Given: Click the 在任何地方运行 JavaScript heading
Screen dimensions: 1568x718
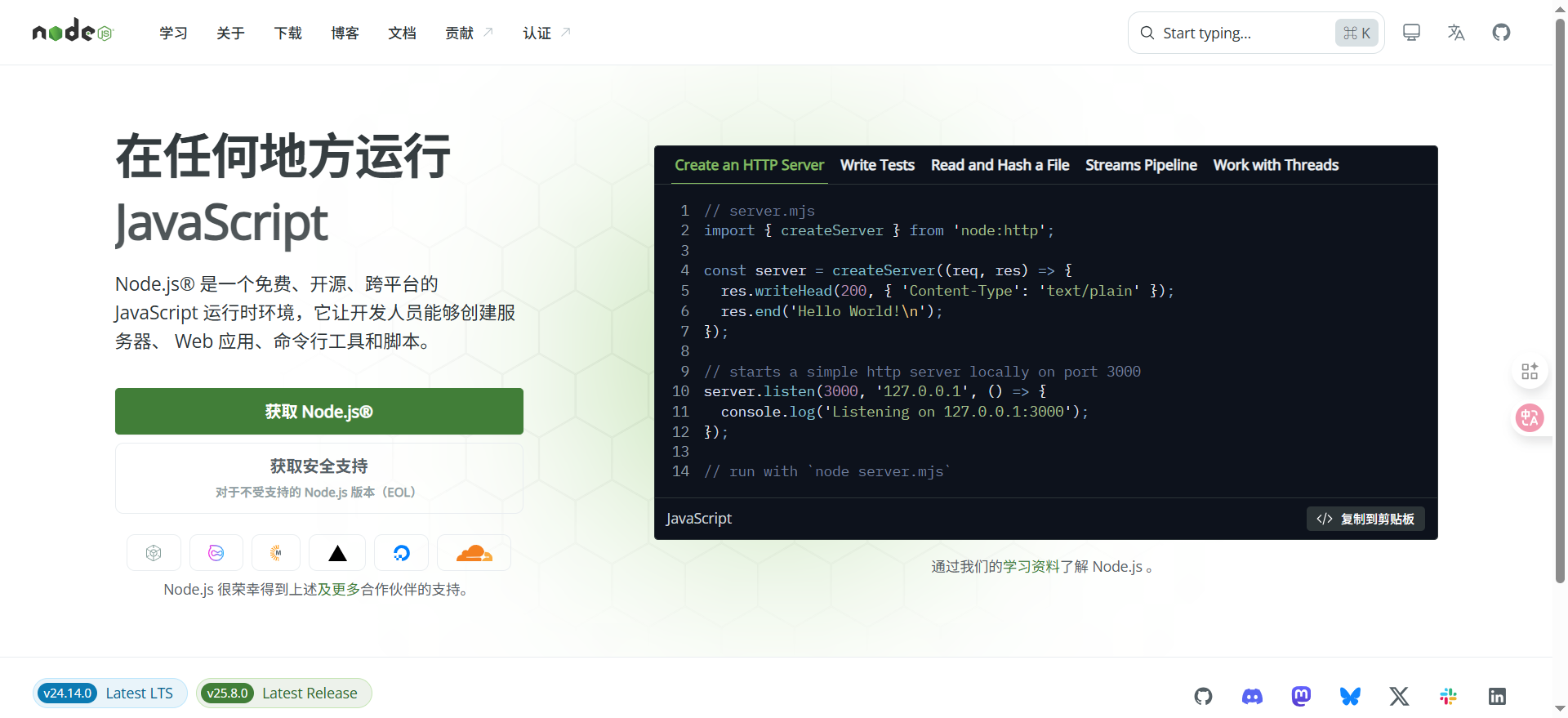Looking at the screenshot, I should point(283,190).
